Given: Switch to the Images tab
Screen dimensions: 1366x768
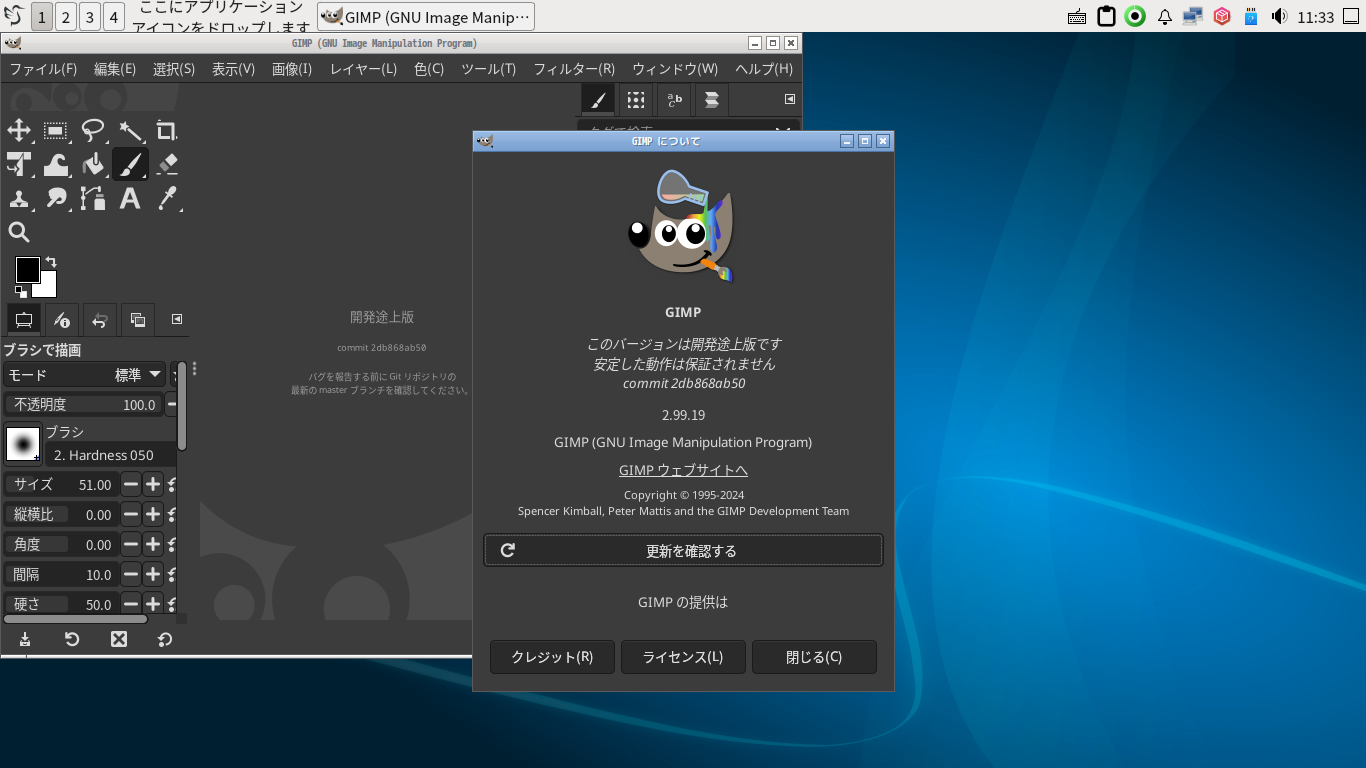Looking at the screenshot, I should pos(138,320).
